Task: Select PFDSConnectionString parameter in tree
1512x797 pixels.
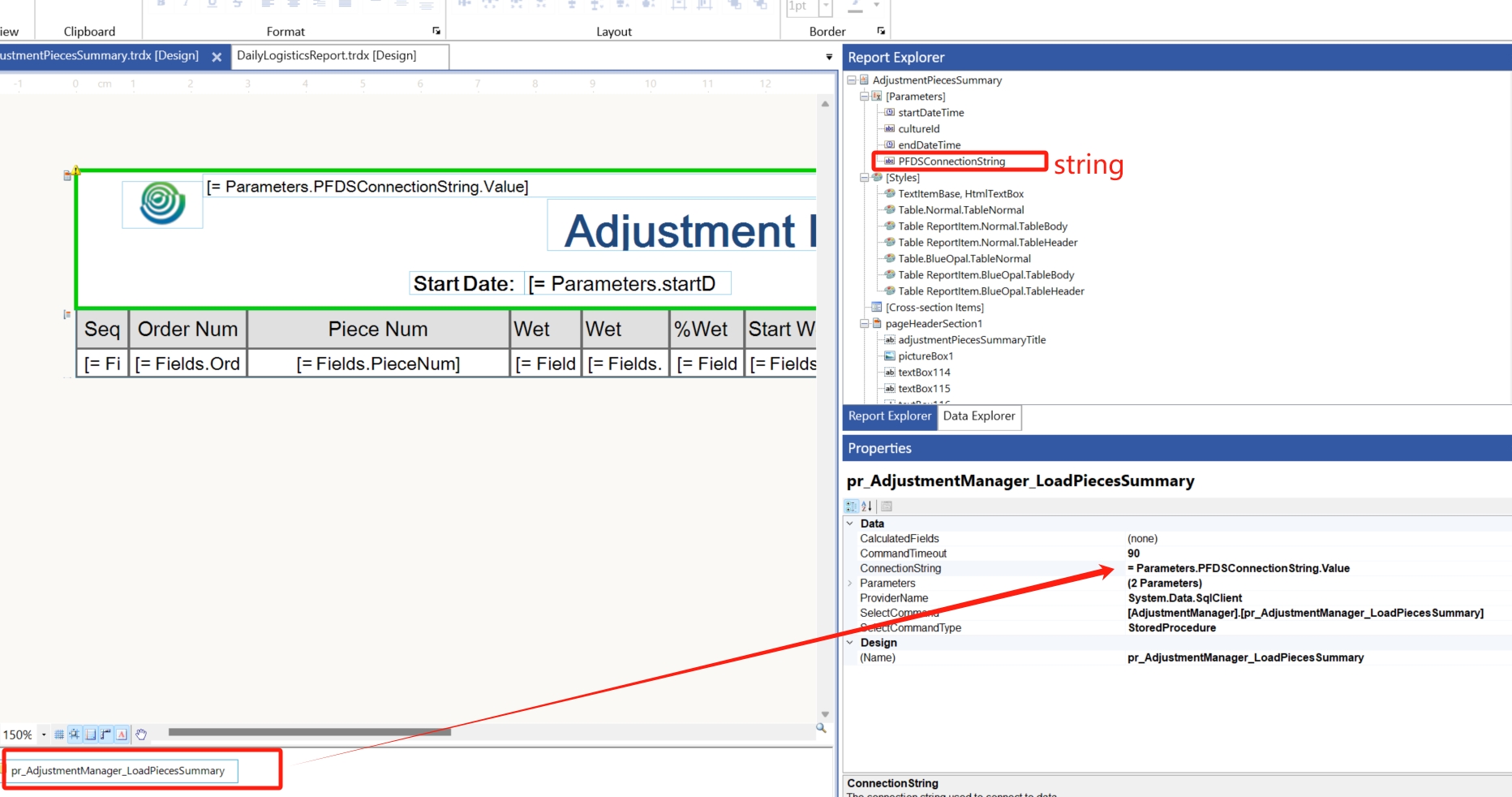Action: pyautogui.click(x=951, y=162)
